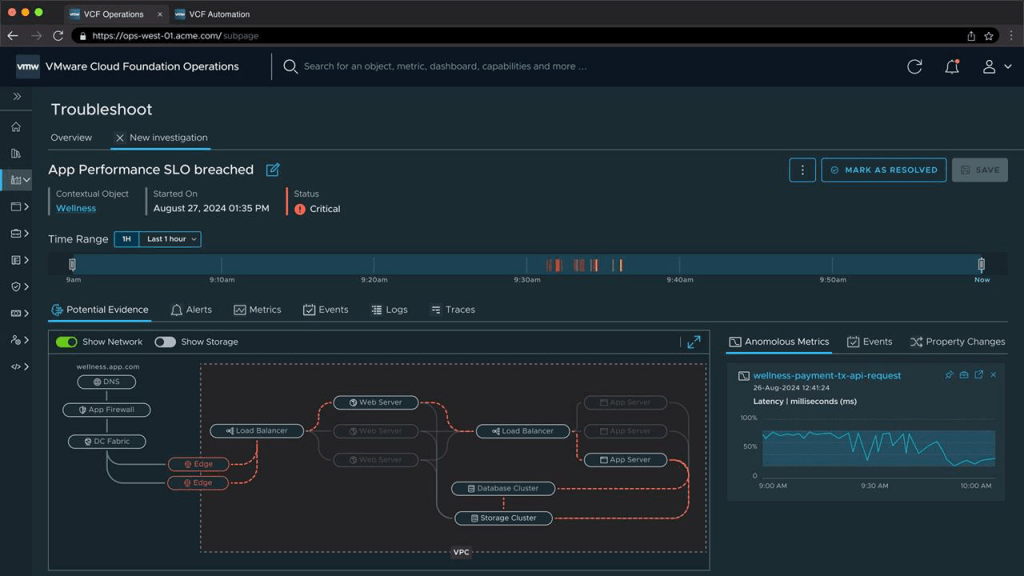
Task: Pin the wellness-payment metric card
Action: pos(949,375)
